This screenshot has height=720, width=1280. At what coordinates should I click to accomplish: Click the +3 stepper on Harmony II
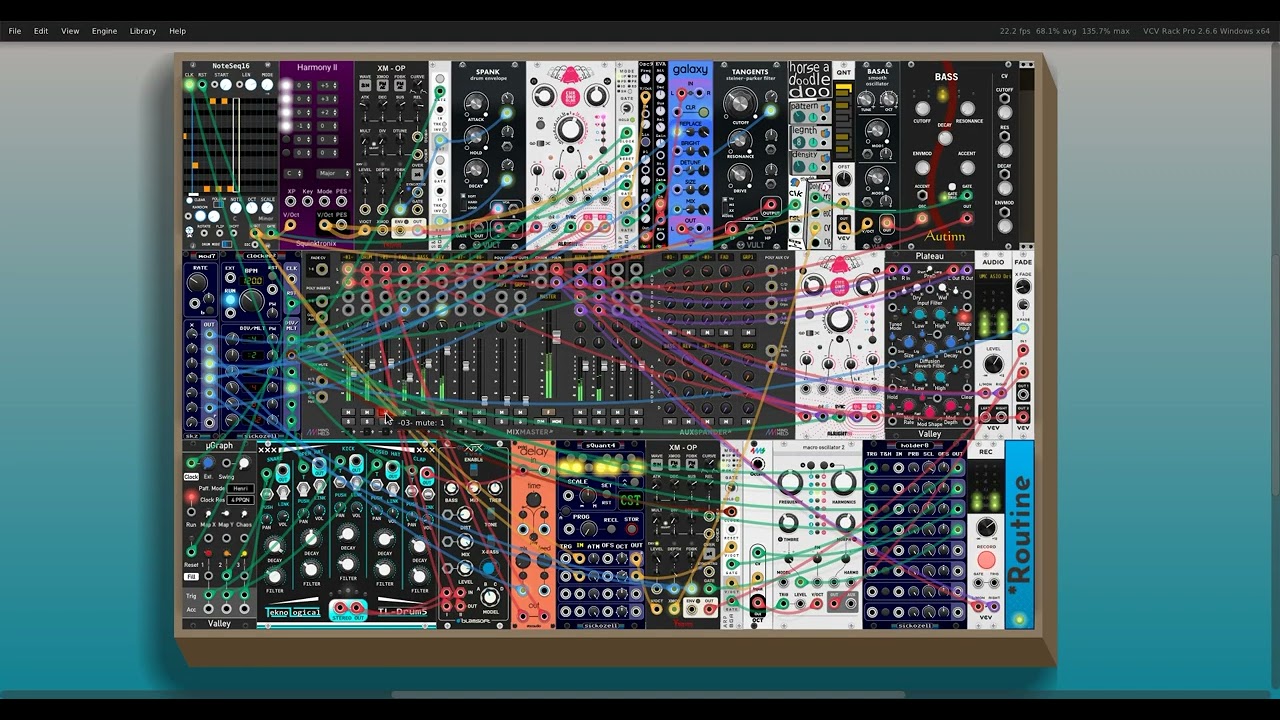pos(328,99)
